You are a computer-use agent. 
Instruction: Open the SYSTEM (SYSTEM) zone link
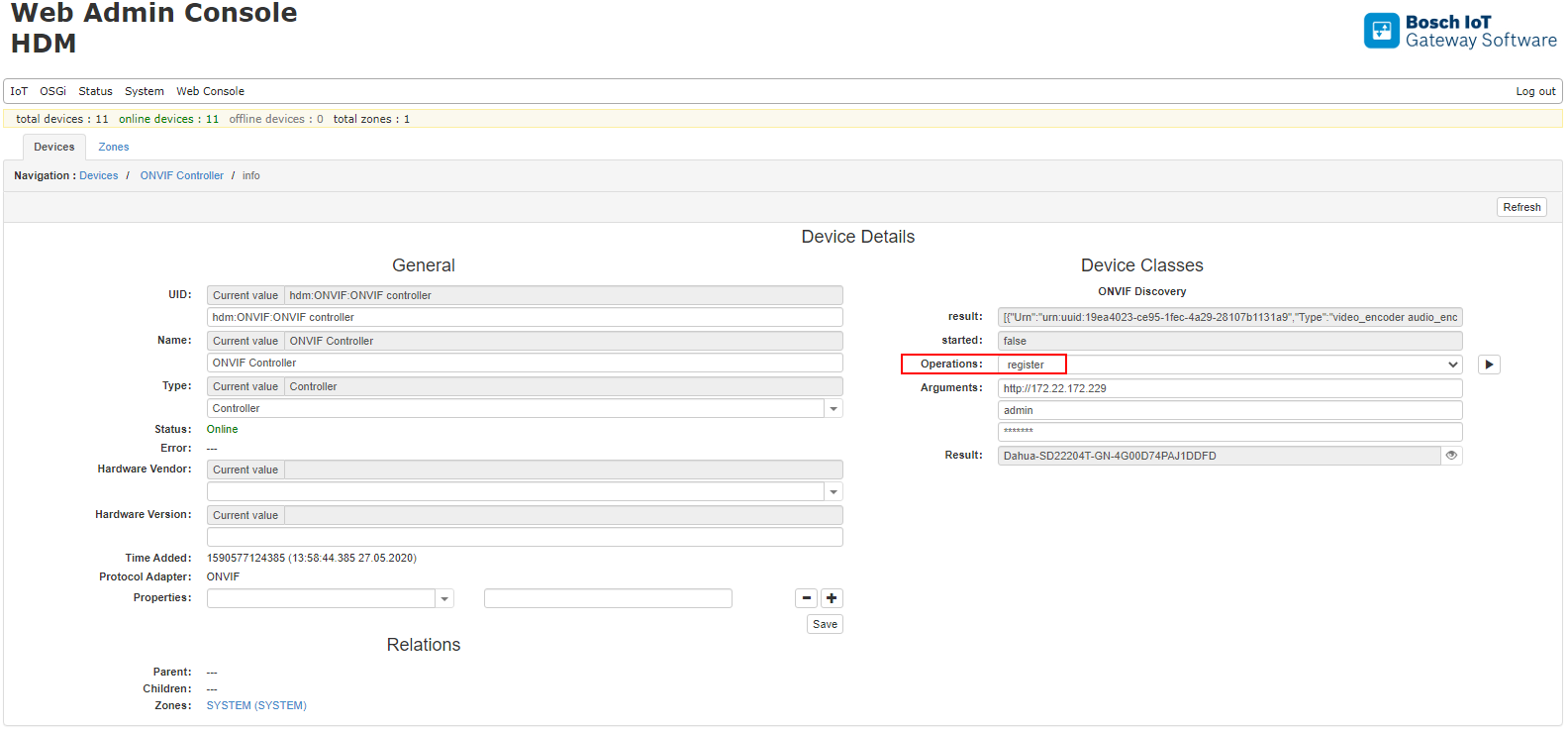[256, 705]
